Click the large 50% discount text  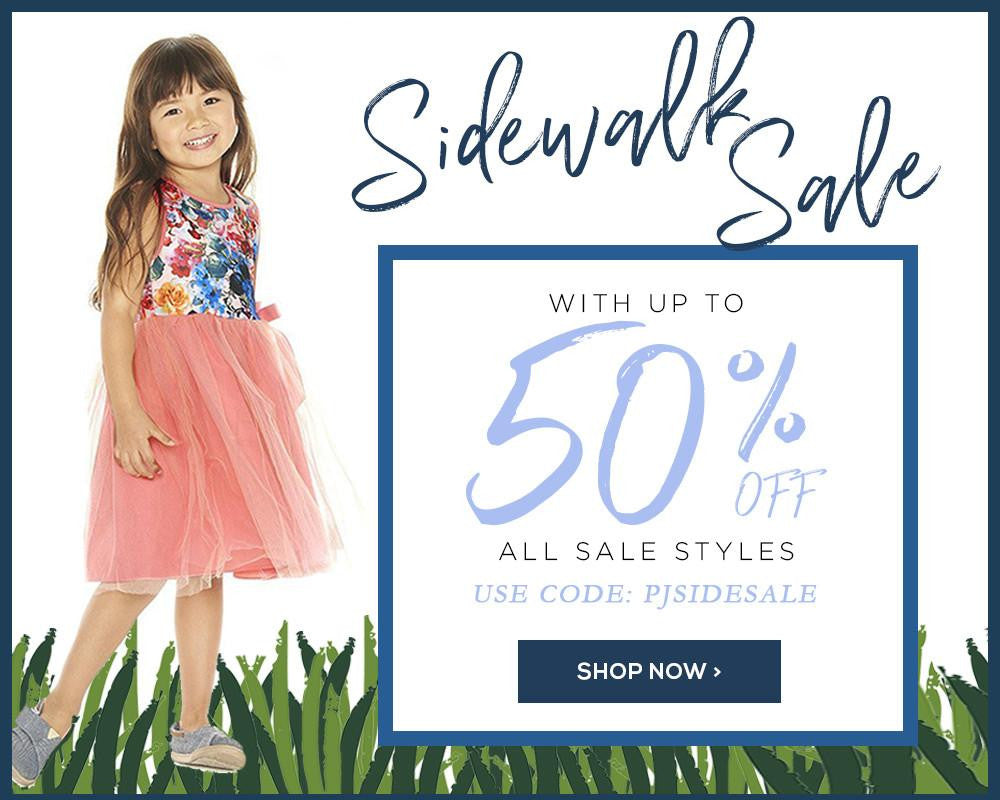[x=636, y=423]
